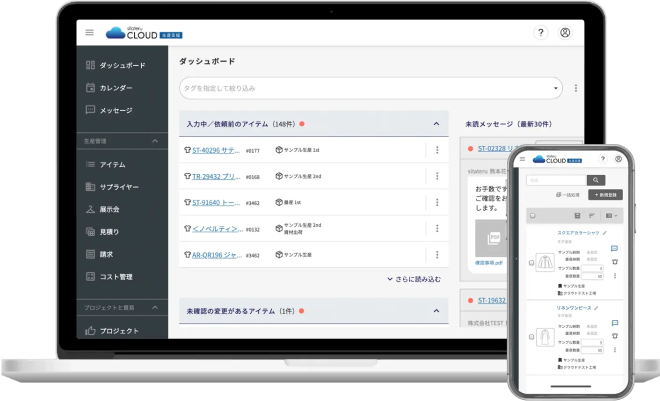
Task: Click the search field on the phone
Action: [x=556, y=180]
